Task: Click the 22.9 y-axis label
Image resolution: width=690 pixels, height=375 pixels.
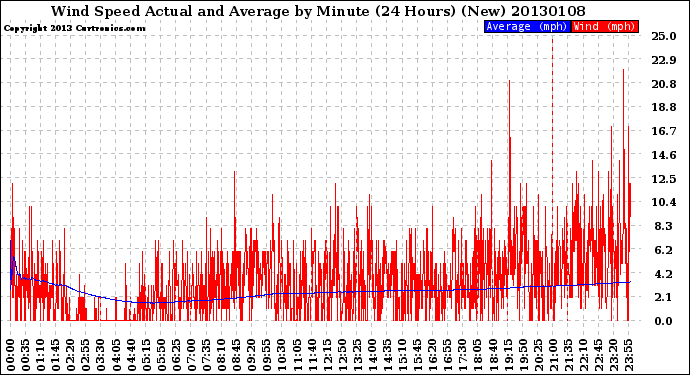Action: 664,60
